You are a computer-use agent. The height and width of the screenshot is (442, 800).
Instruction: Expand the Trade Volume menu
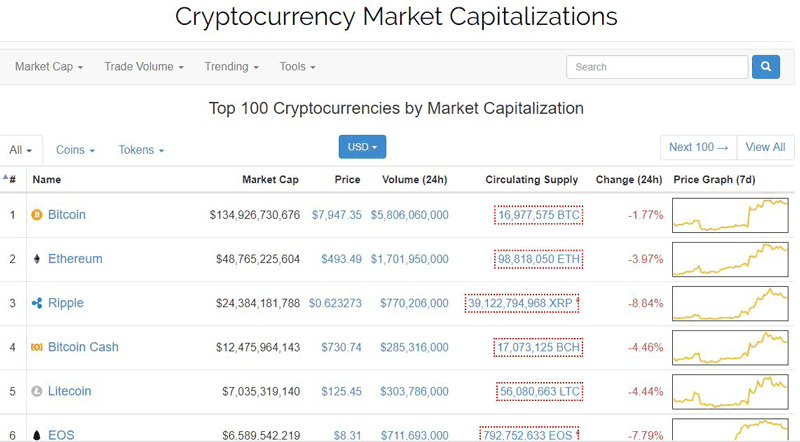click(x=144, y=67)
